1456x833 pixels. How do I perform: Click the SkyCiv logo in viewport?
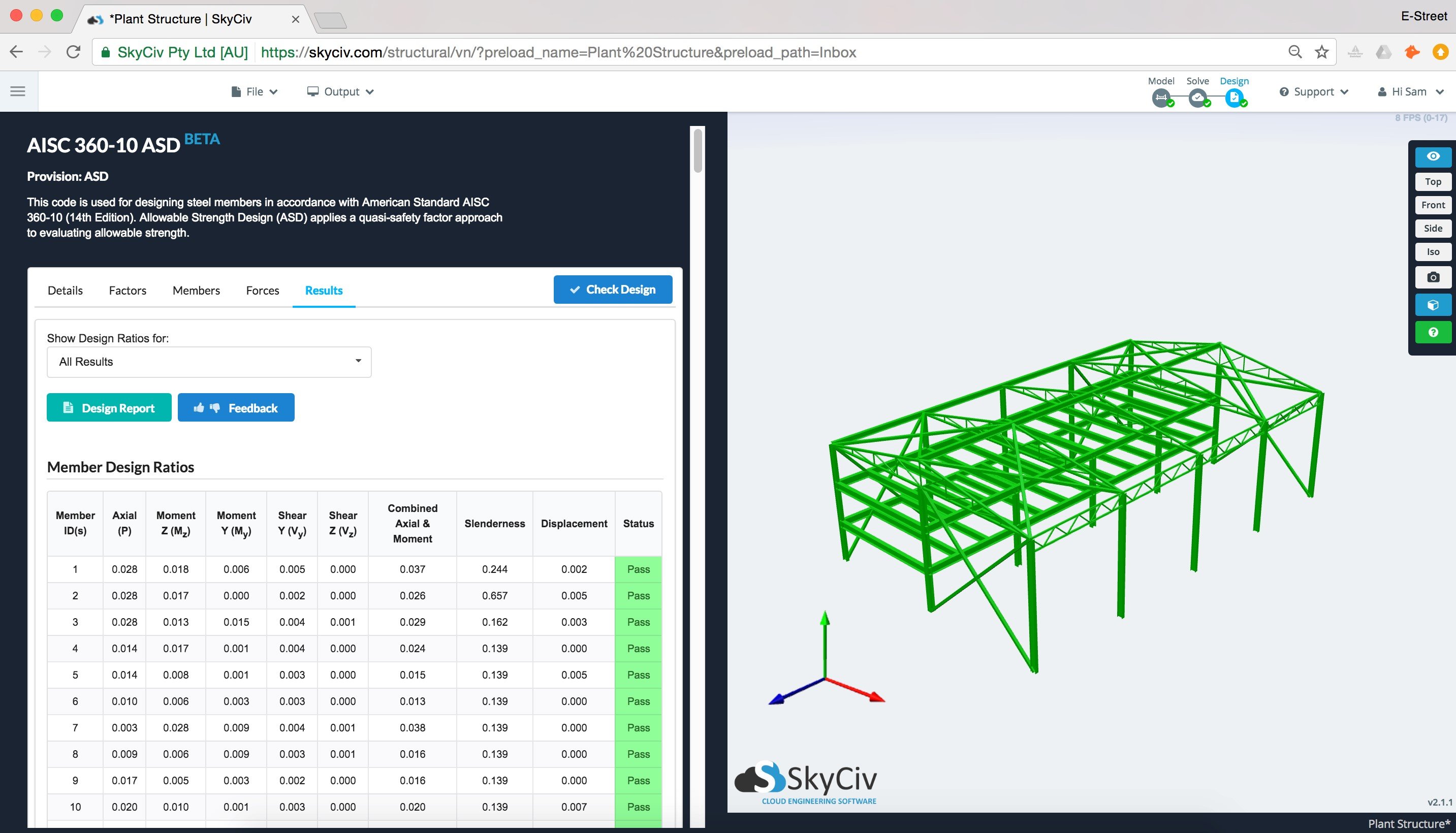pyautogui.click(x=806, y=783)
